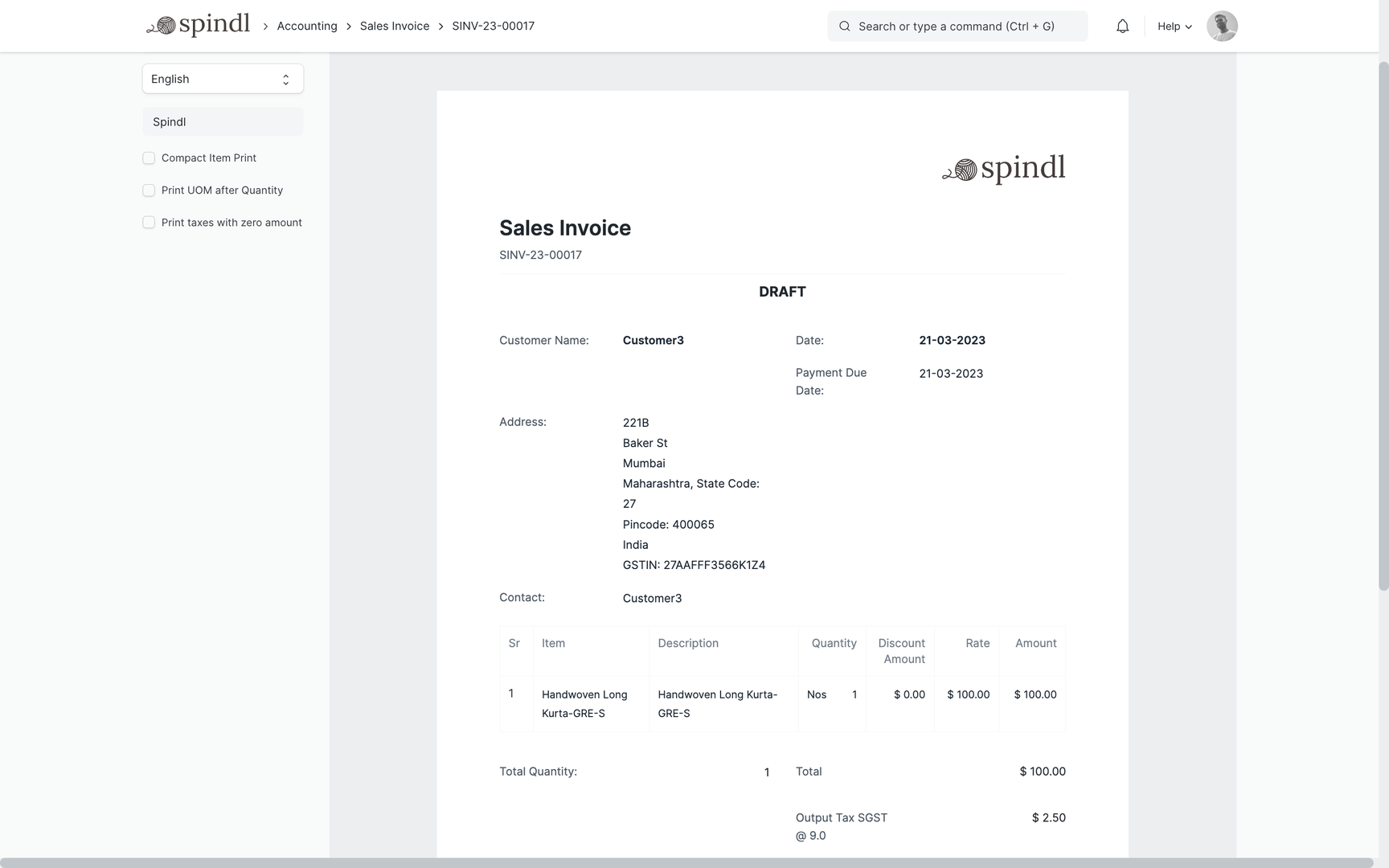Open Sales Invoice from breadcrumb
1389x868 pixels.
coord(394,26)
